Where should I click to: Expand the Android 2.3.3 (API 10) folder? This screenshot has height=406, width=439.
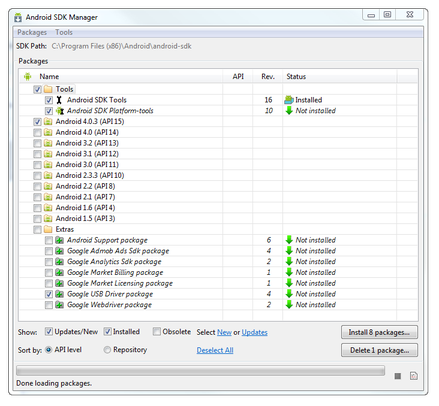click(x=48, y=175)
